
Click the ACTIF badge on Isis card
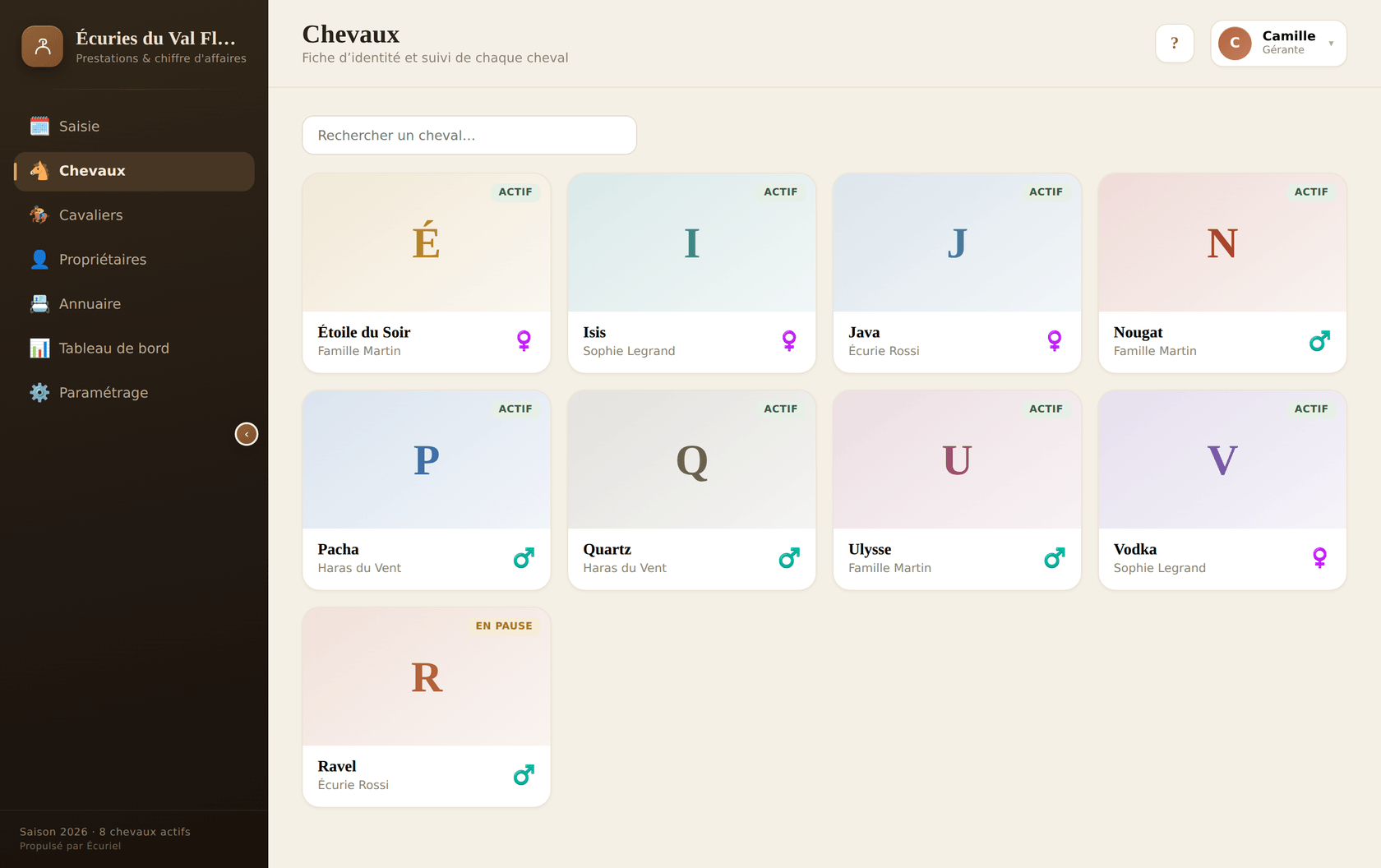click(x=780, y=192)
